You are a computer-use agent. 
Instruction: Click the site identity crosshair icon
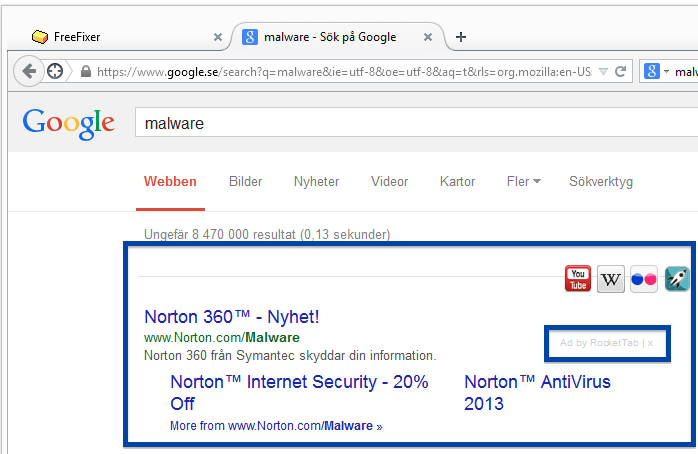coord(55,71)
